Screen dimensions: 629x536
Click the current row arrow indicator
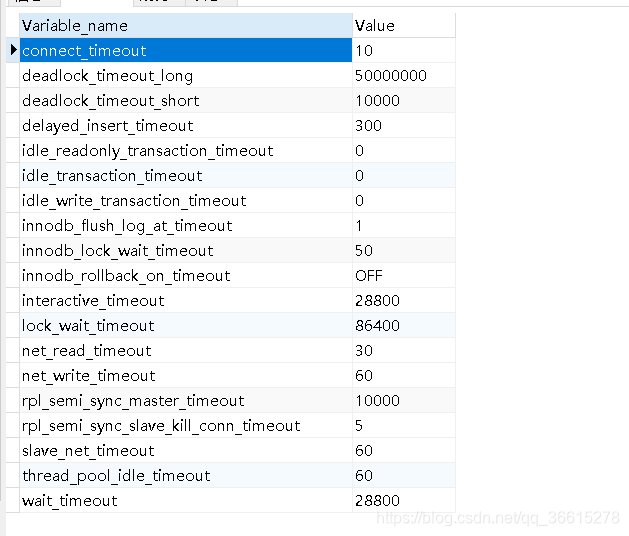[x=13, y=50]
